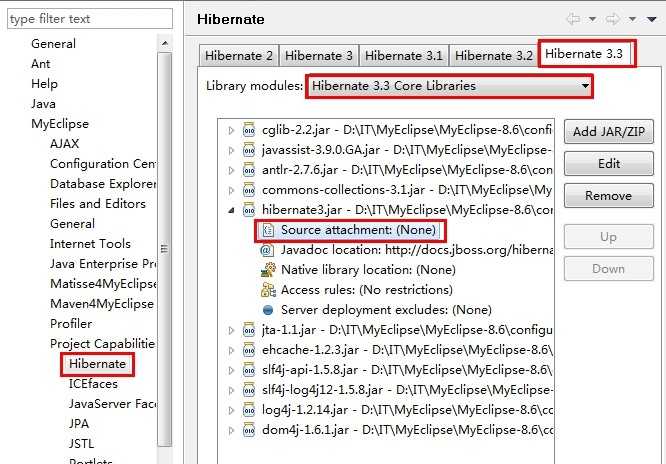Open the Profiler preferences page

click(x=71, y=324)
